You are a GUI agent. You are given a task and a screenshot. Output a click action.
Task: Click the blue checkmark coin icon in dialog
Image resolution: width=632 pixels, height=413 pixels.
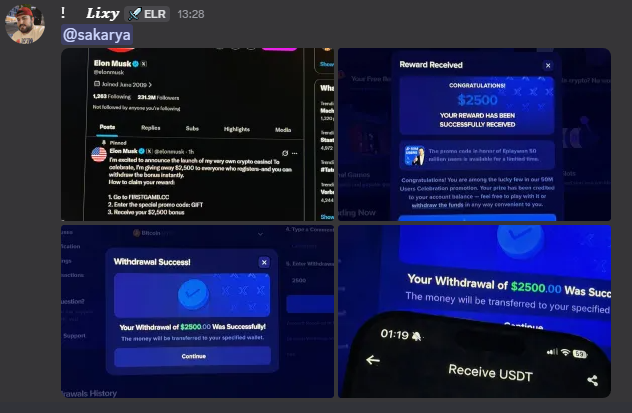(x=193, y=294)
